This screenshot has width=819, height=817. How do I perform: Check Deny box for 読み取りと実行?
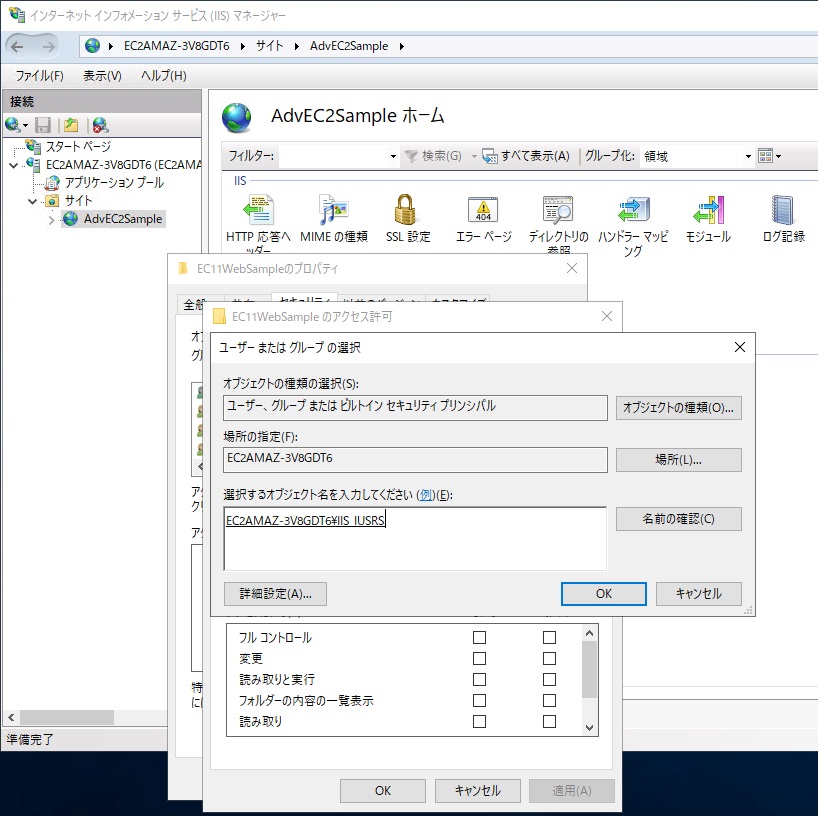(x=549, y=679)
